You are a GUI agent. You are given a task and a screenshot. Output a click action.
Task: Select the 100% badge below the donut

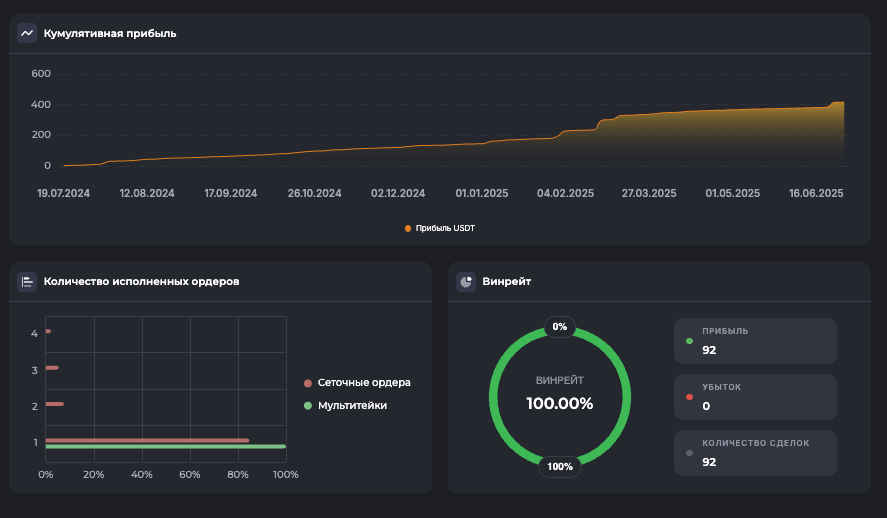point(560,466)
